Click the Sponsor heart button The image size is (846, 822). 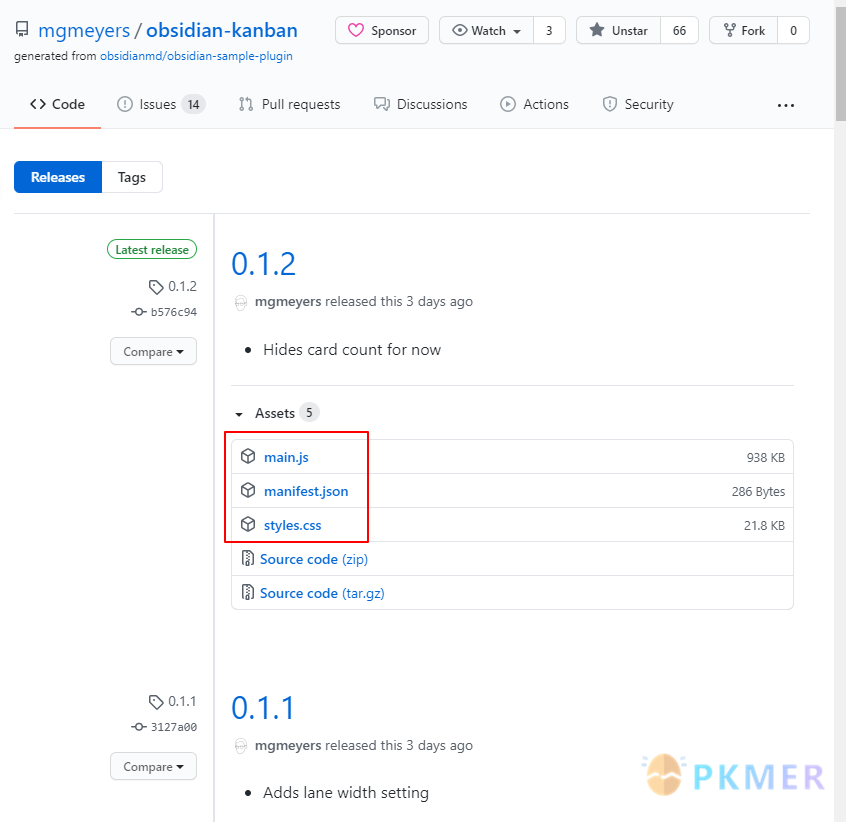tap(382, 30)
